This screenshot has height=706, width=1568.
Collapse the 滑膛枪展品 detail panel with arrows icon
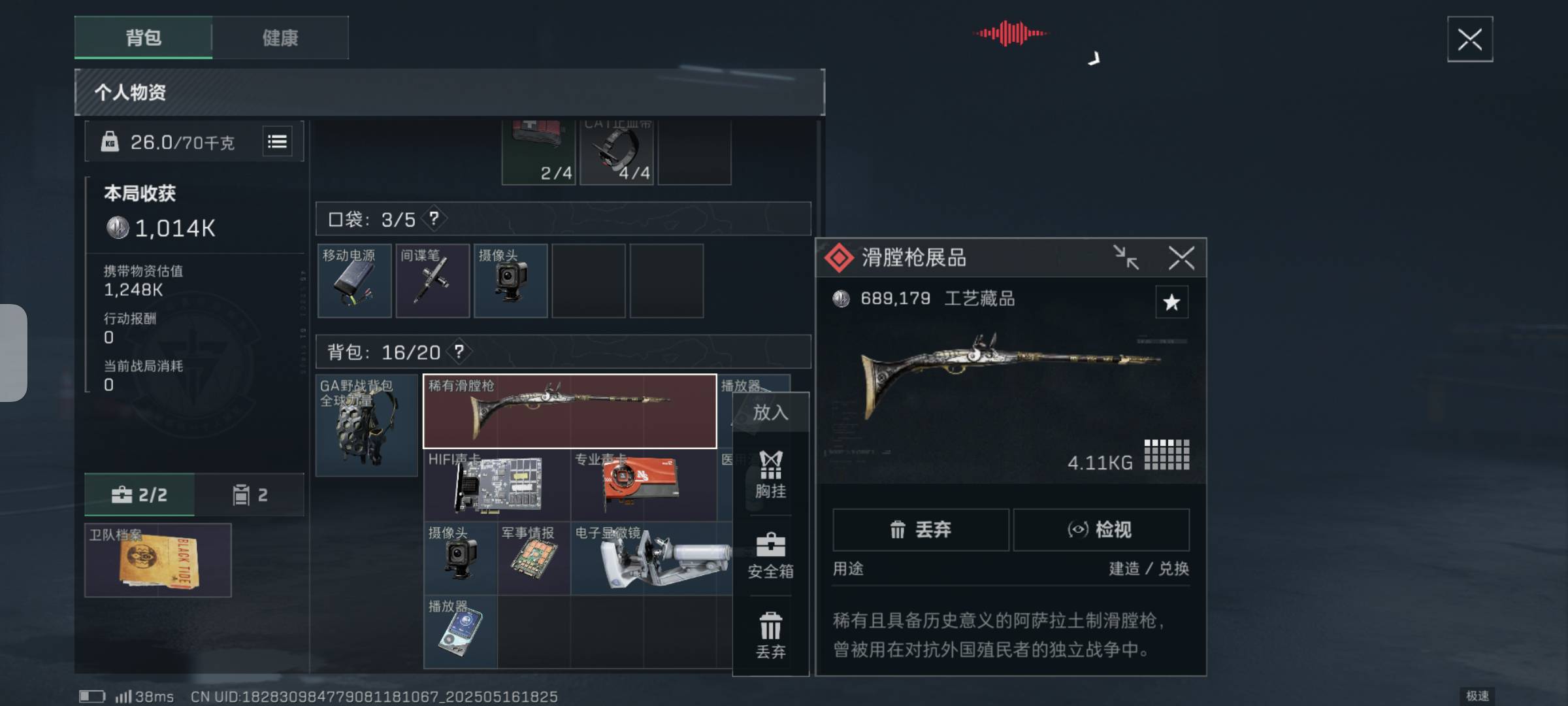[x=1126, y=258]
